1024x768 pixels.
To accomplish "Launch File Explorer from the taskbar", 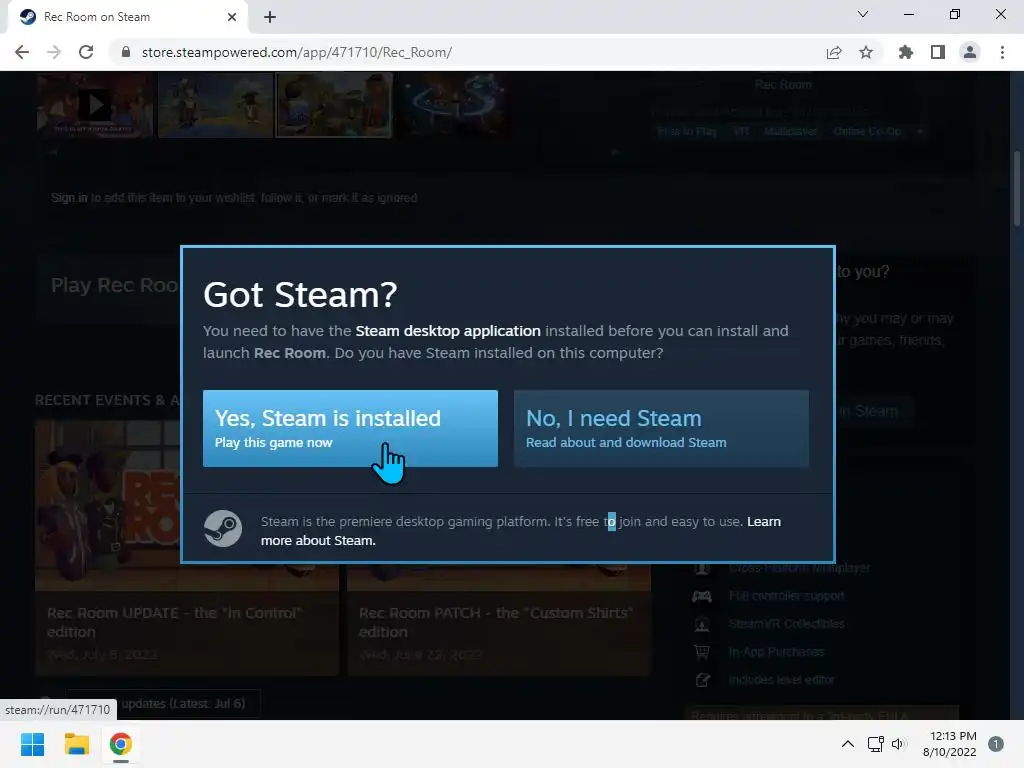I will [76, 744].
